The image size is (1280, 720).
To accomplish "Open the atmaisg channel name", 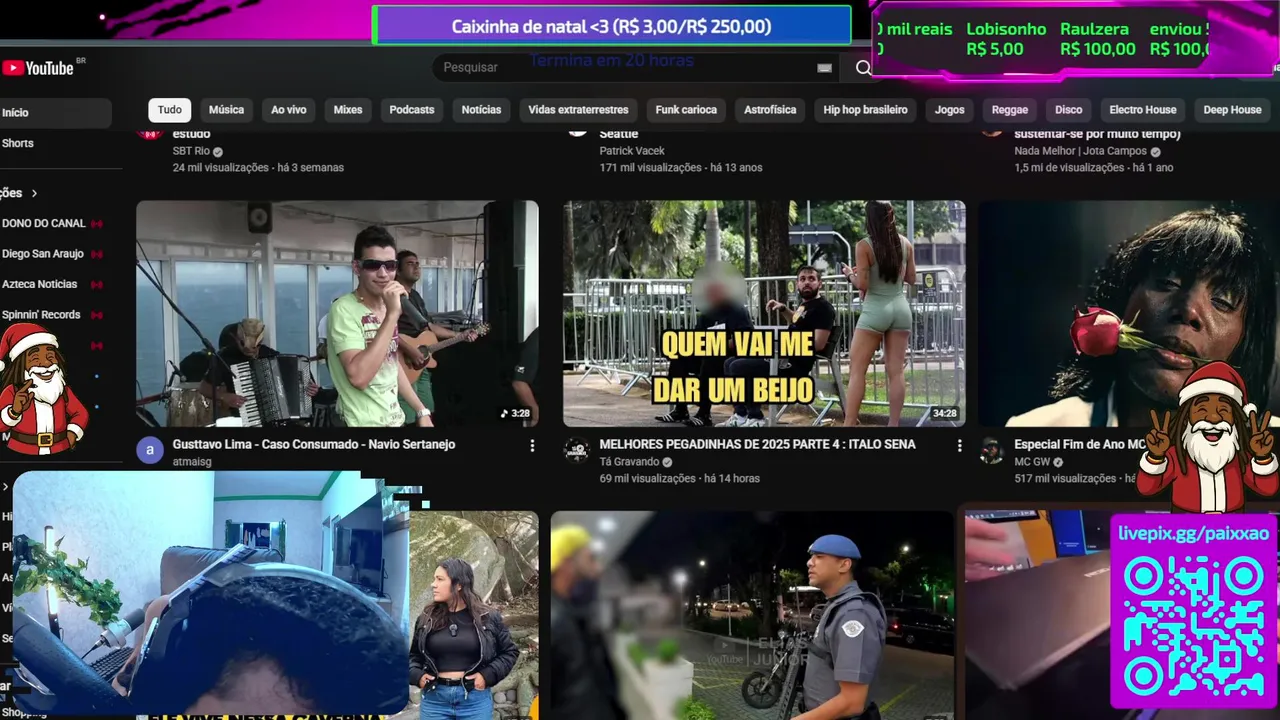I will click(191, 462).
